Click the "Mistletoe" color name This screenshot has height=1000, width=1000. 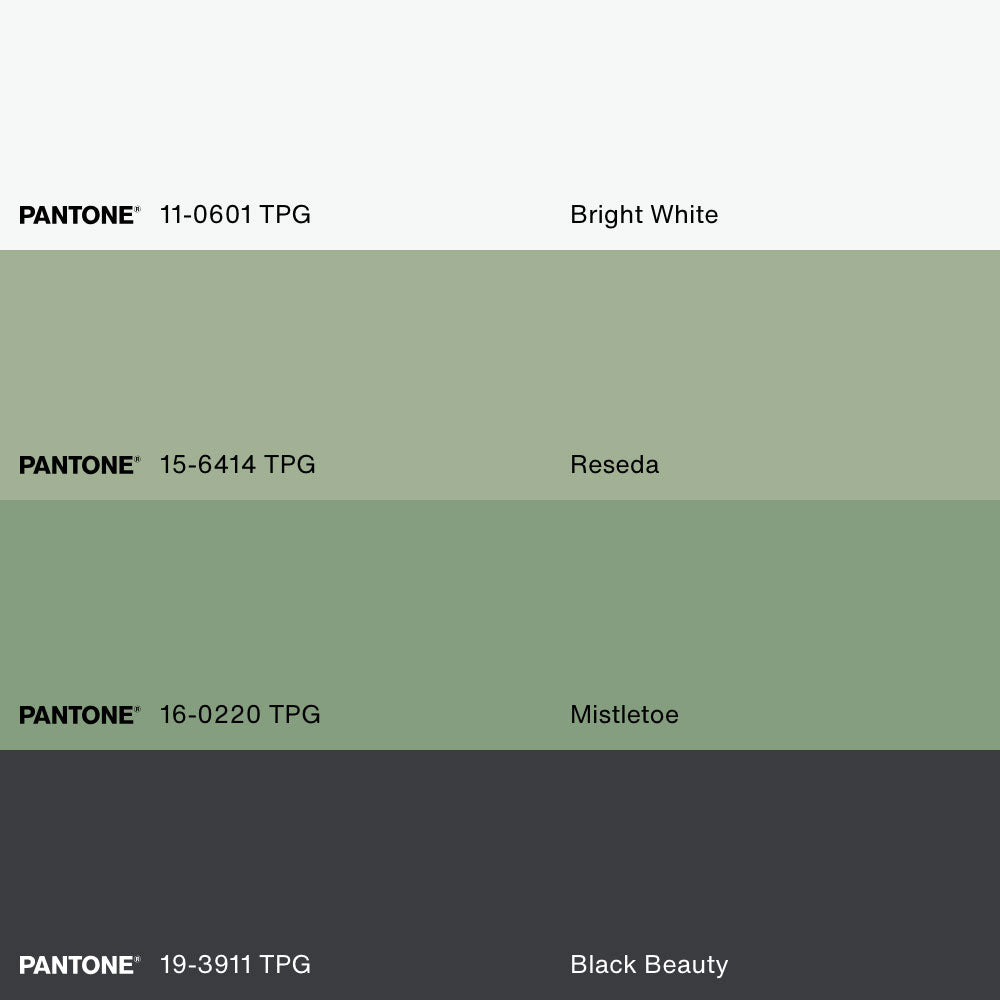(x=624, y=715)
